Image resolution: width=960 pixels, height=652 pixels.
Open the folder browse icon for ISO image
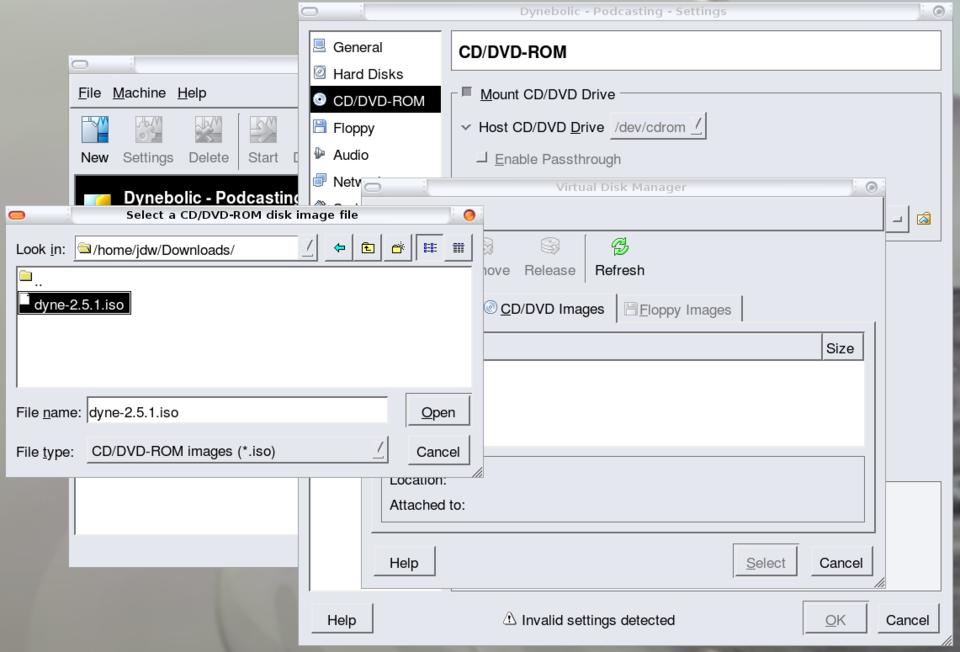(923, 219)
